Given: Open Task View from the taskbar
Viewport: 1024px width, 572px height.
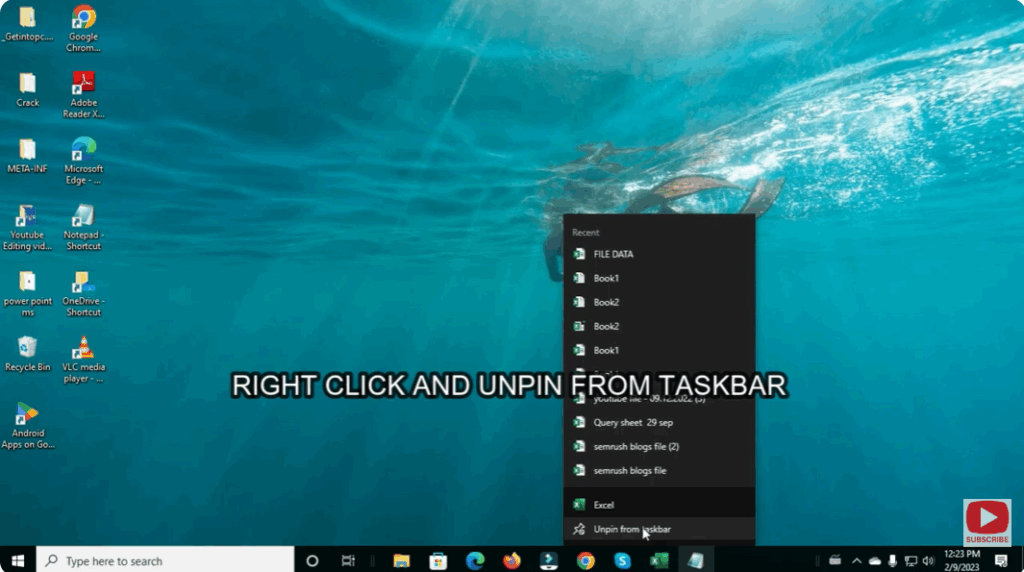Looking at the screenshot, I should click(348, 560).
